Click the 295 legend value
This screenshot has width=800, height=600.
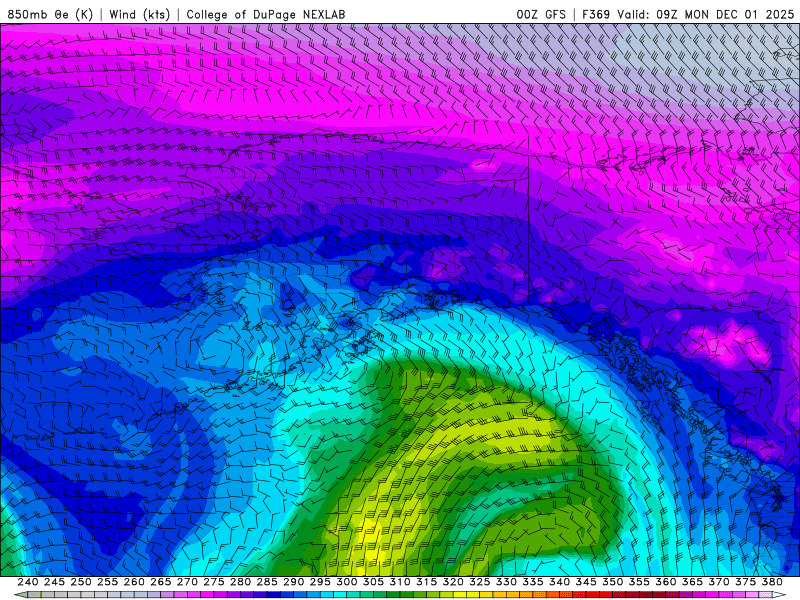click(x=320, y=582)
